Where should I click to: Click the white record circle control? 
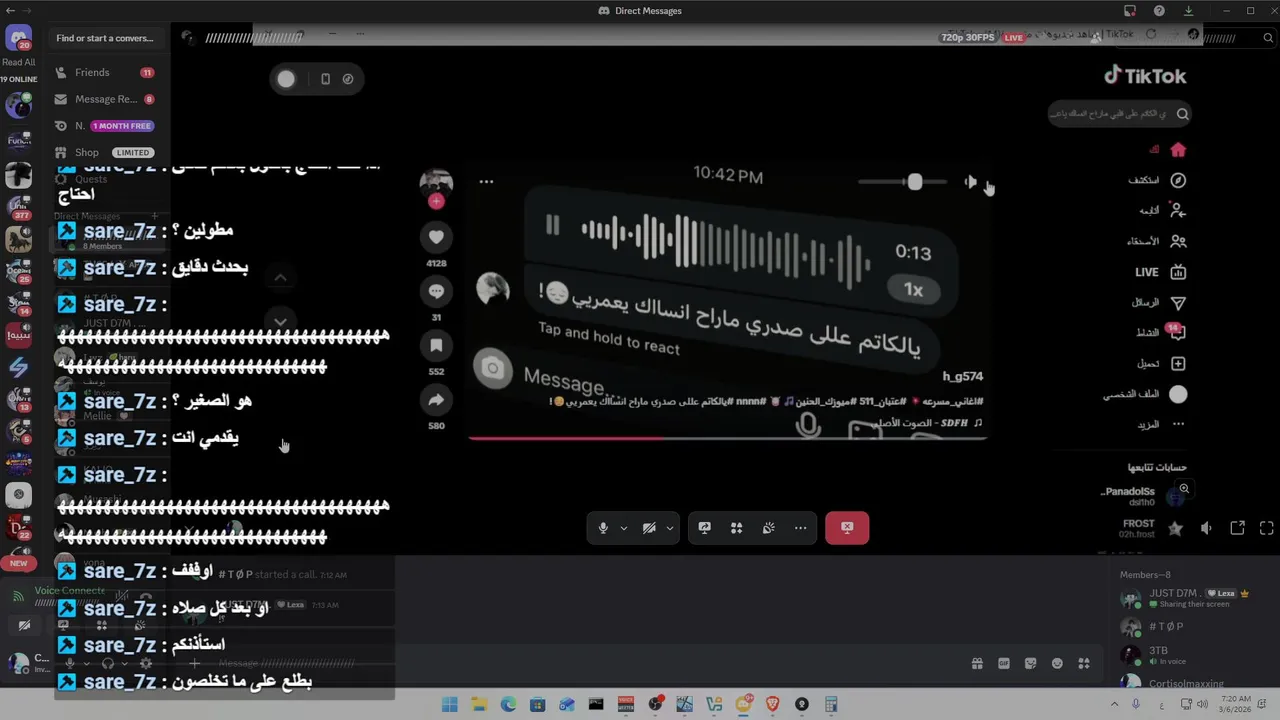(x=286, y=79)
